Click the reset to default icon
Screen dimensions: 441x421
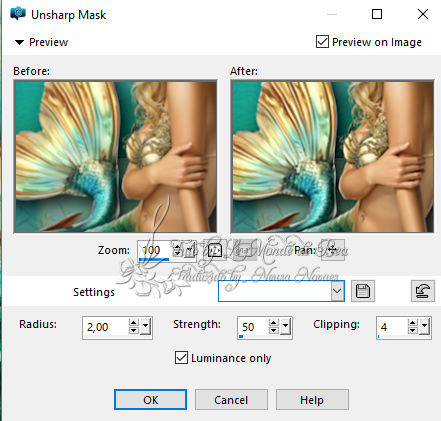[x=423, y=291]
